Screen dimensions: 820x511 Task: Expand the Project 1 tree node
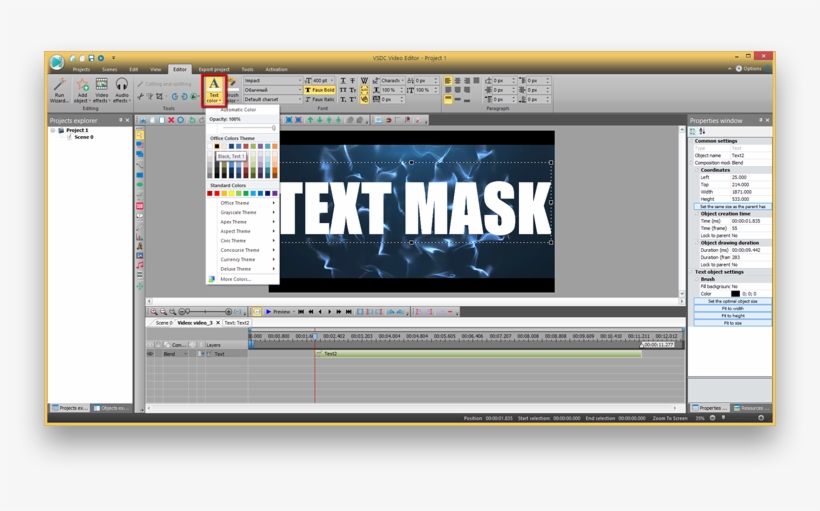[x=53, y=130]
